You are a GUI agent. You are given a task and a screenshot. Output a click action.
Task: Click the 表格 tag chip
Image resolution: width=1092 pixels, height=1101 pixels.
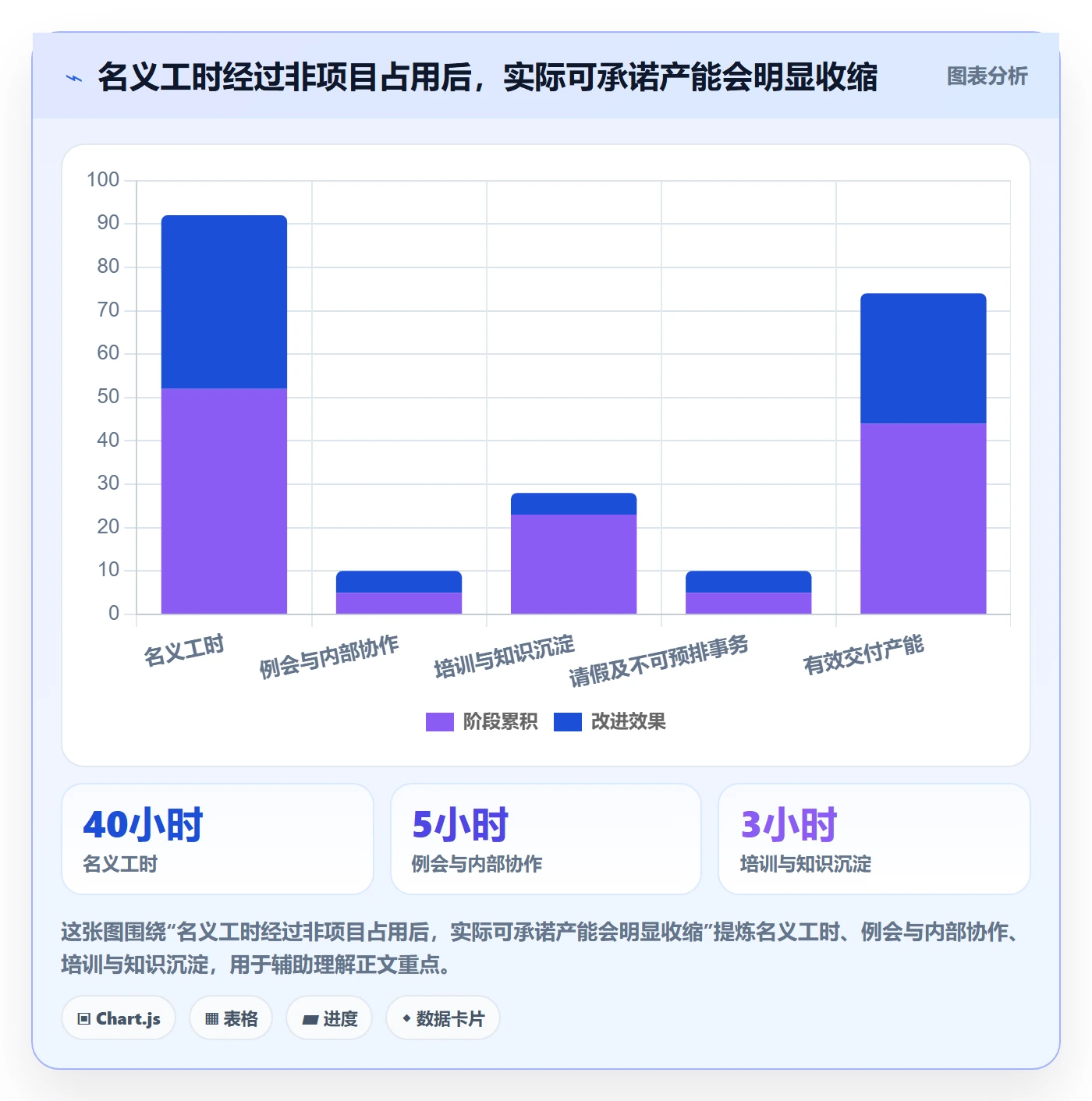tap(231, 1018)
